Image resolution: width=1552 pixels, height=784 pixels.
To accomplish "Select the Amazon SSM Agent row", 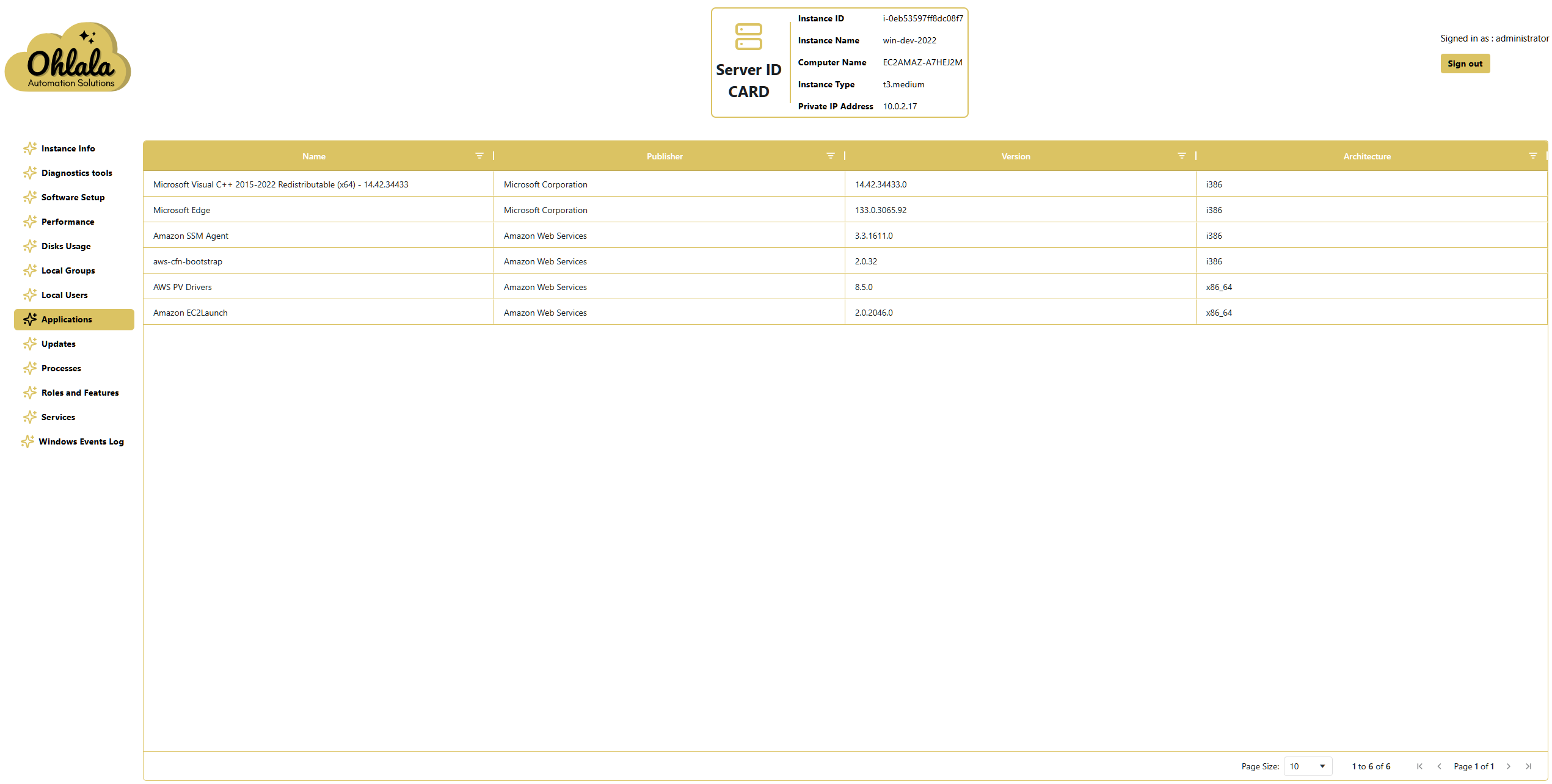I will tap(845, 235).
